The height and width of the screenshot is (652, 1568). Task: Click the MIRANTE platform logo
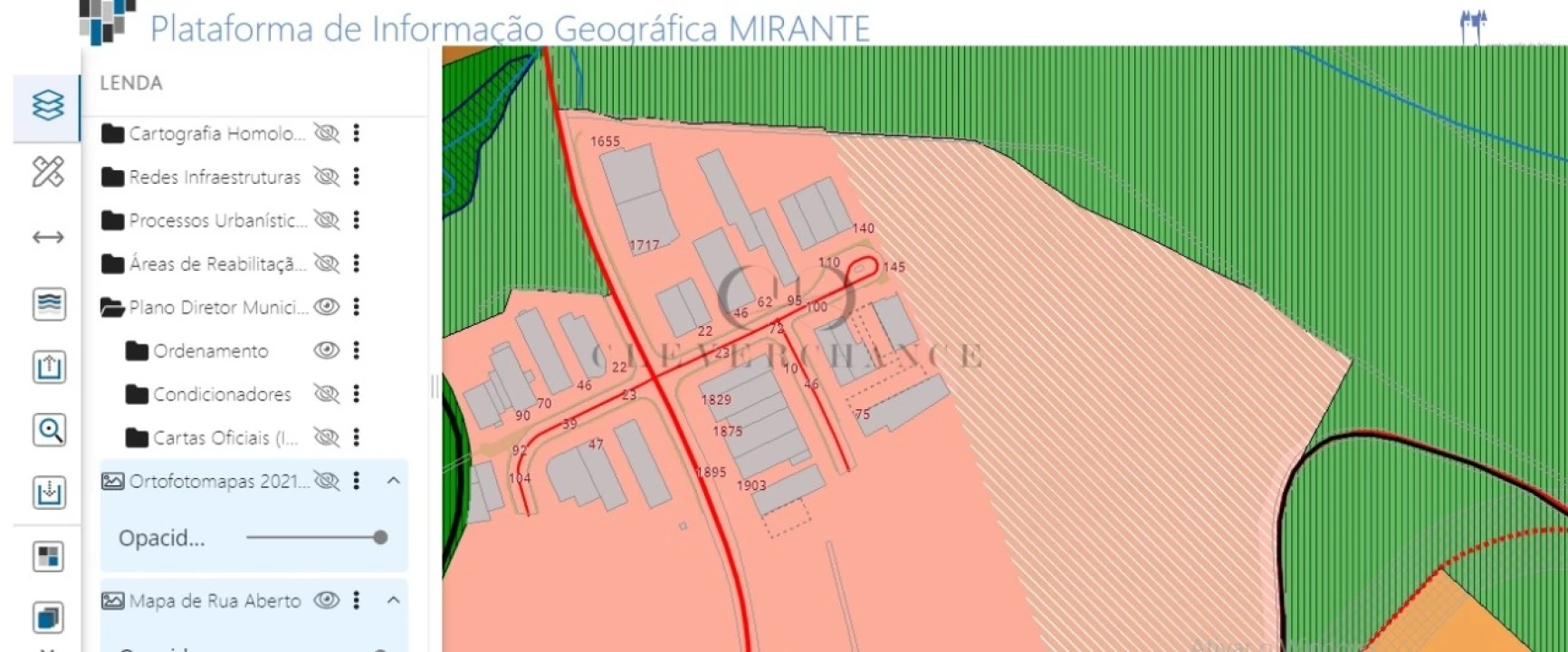click(x=107, y=22)
